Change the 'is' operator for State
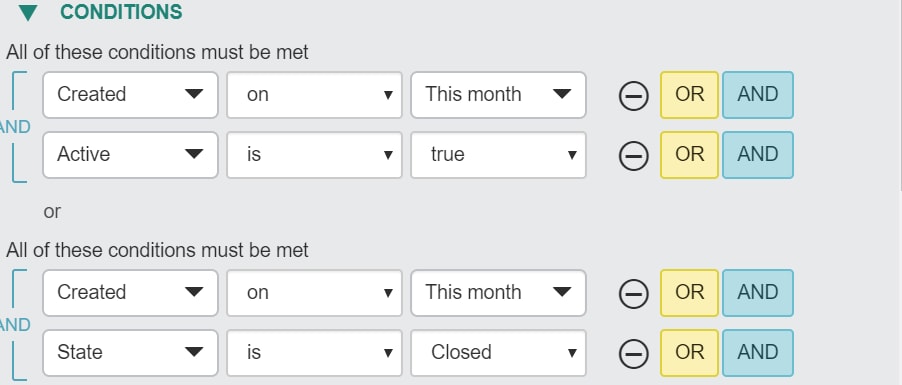 pos(314,353)
